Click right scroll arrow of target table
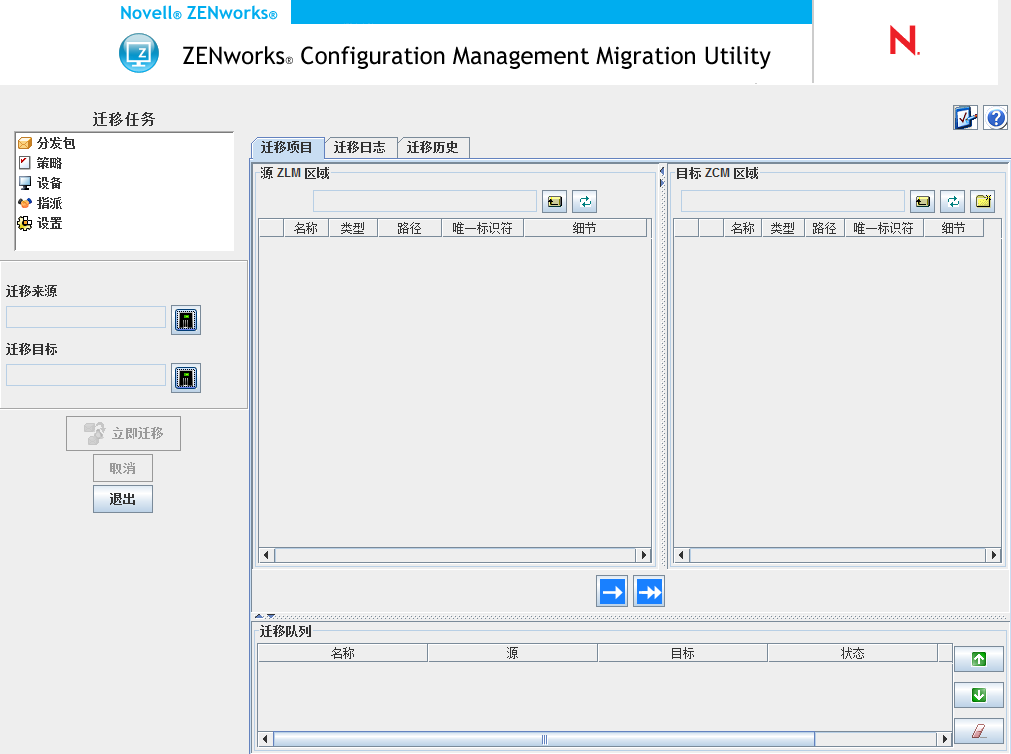Image resolution: width=1011 pixels, height=754 pixels. [994, 555]
